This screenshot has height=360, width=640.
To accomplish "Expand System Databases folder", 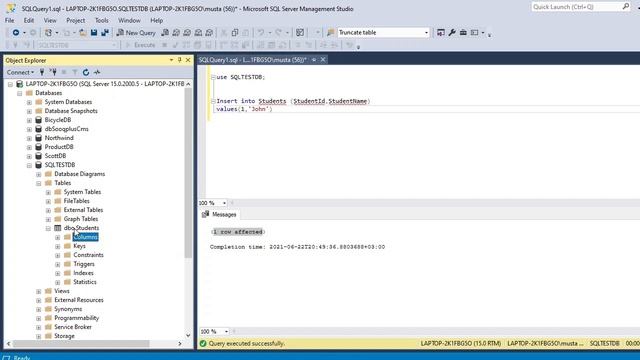I will click(29, 102).
